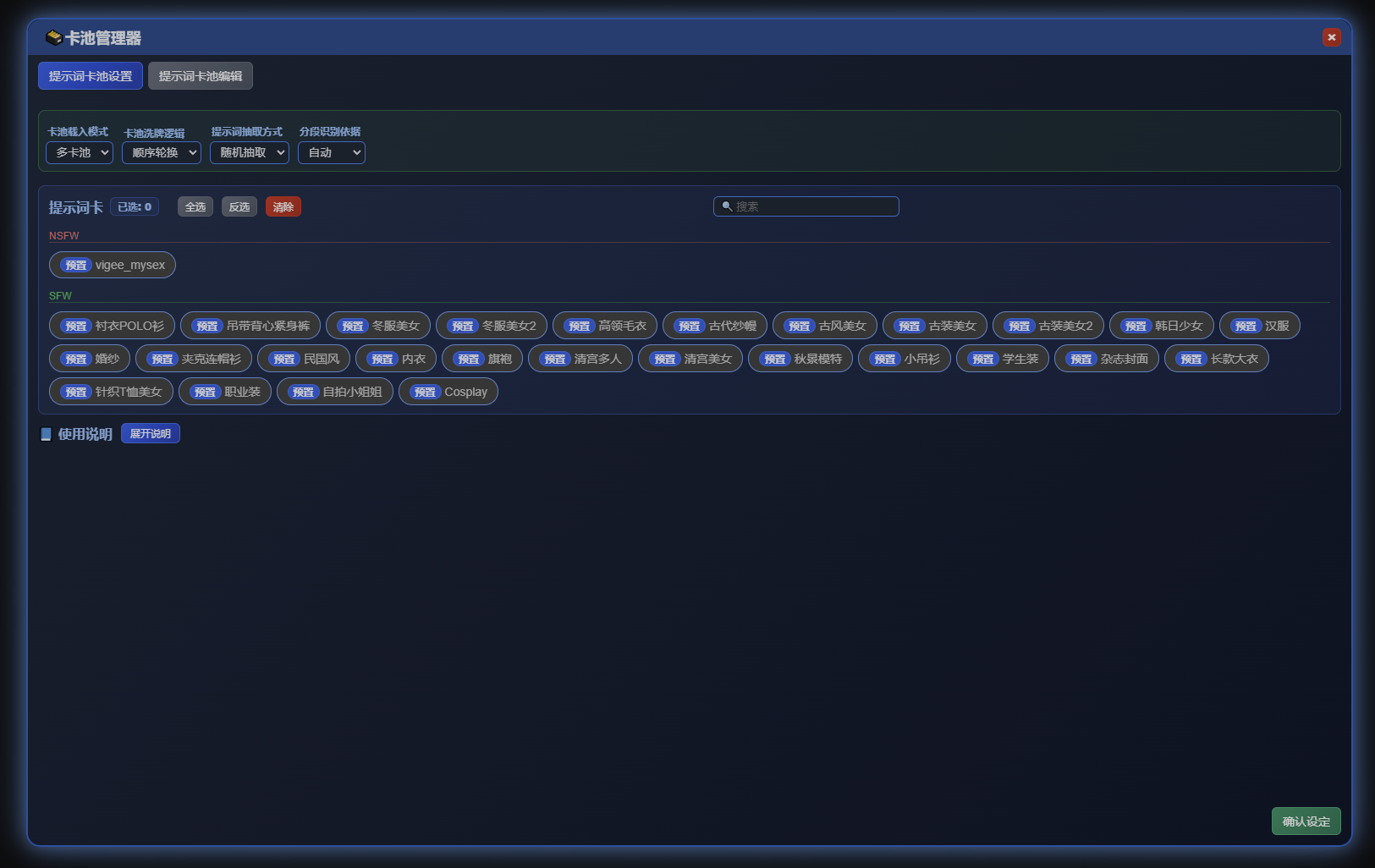Open the 分段识别依据 dropdown showing 自动
1375x868 pixels.
[332, 152]
